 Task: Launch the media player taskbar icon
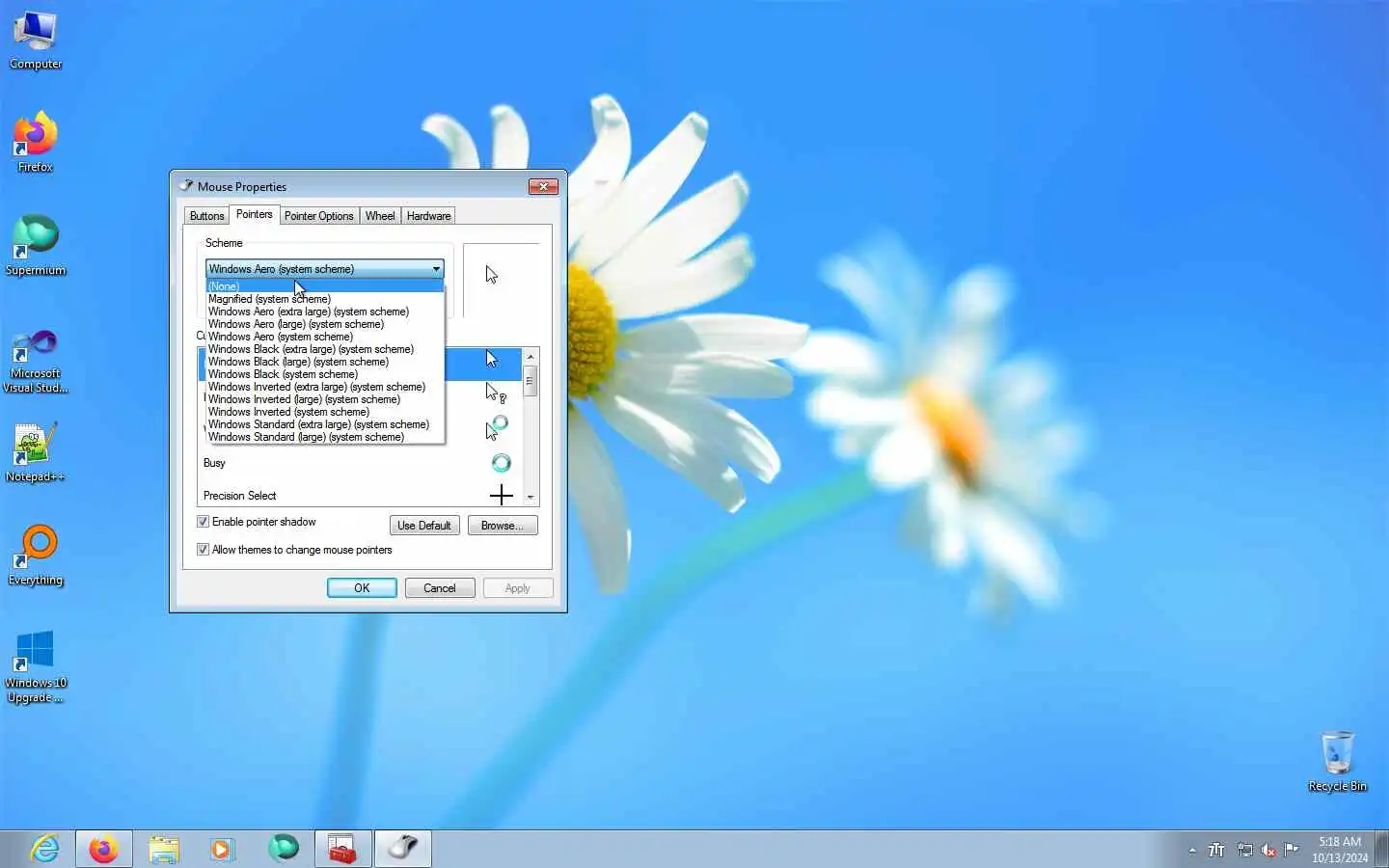pos(223,849)
